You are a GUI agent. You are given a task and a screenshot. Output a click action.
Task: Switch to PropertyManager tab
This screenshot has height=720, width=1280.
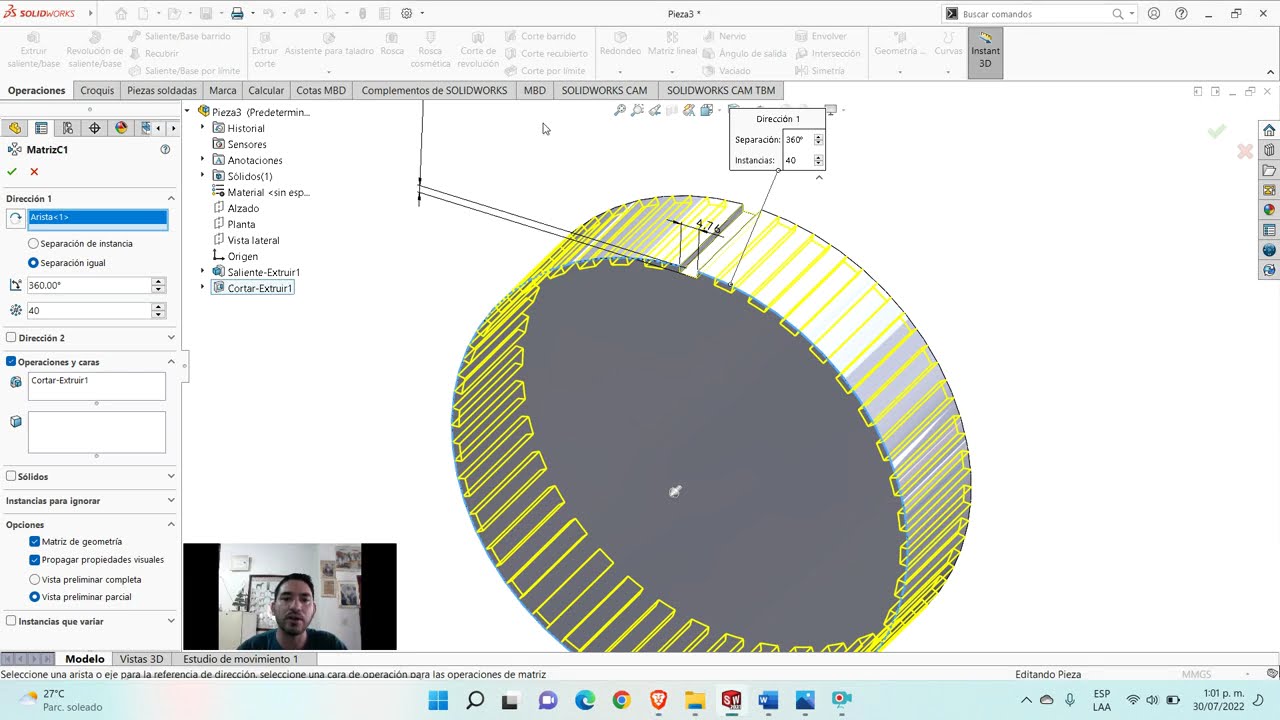tap(41, 128)
